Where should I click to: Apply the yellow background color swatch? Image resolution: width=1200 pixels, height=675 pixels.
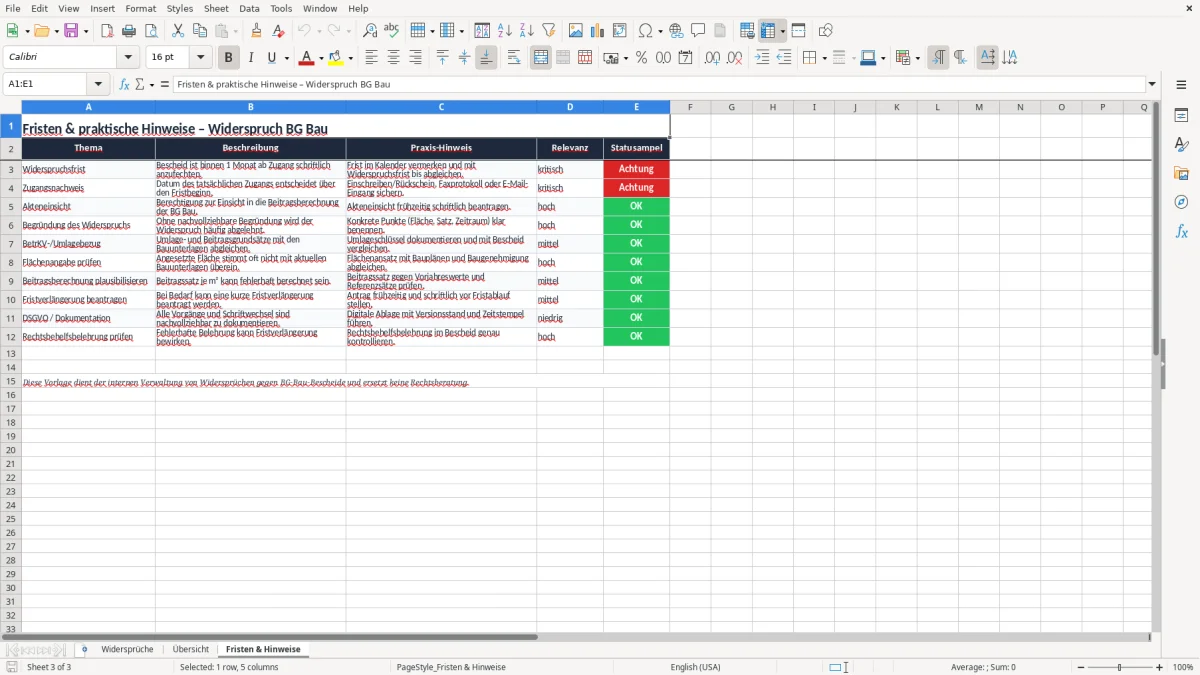(336, 58)
